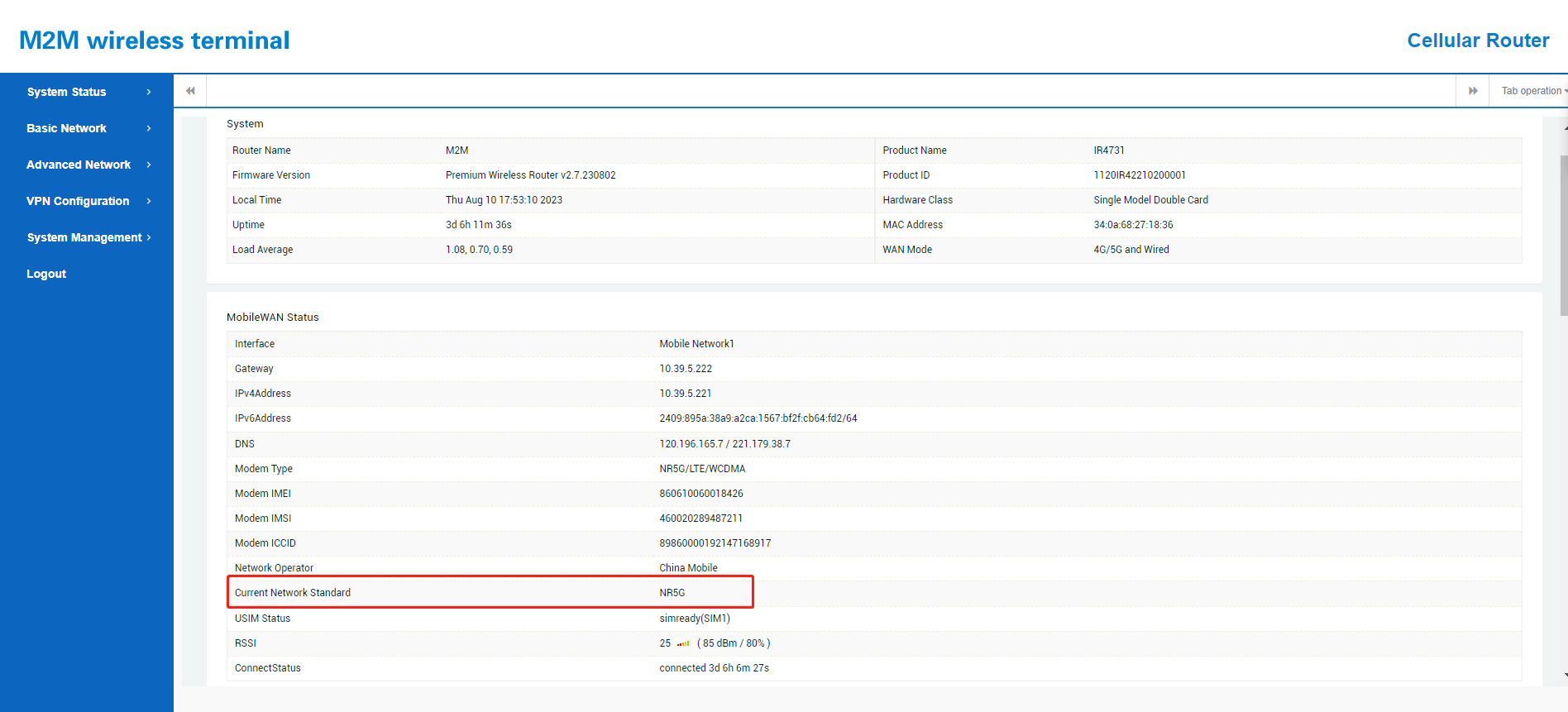Click the load average 1.08, 0.70, 0.59

pos(480,250)
